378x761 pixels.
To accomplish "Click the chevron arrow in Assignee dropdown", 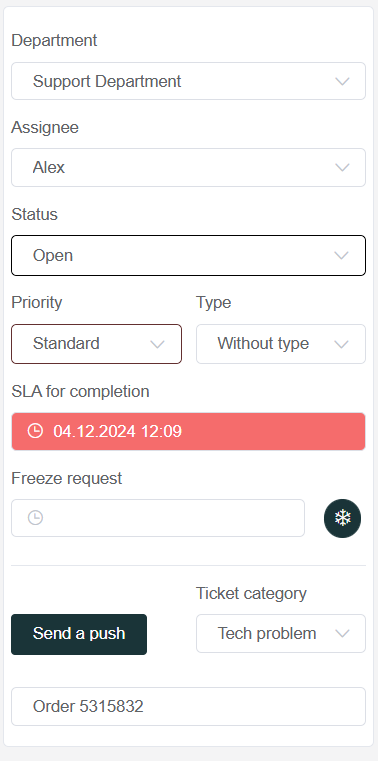I will coord(342,168).
